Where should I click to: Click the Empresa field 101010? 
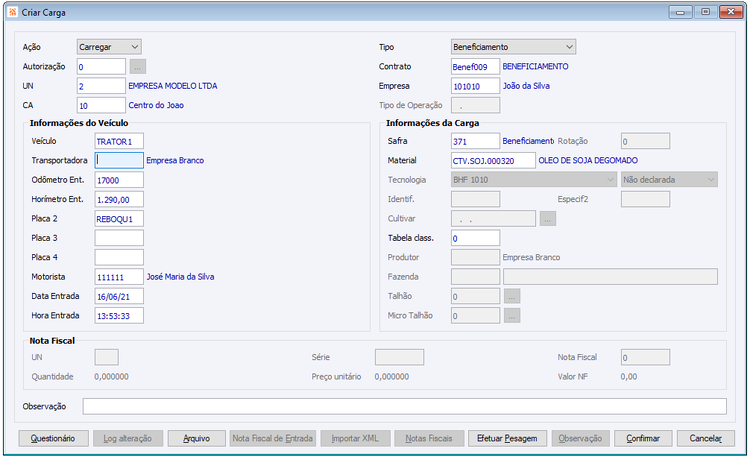475,86
